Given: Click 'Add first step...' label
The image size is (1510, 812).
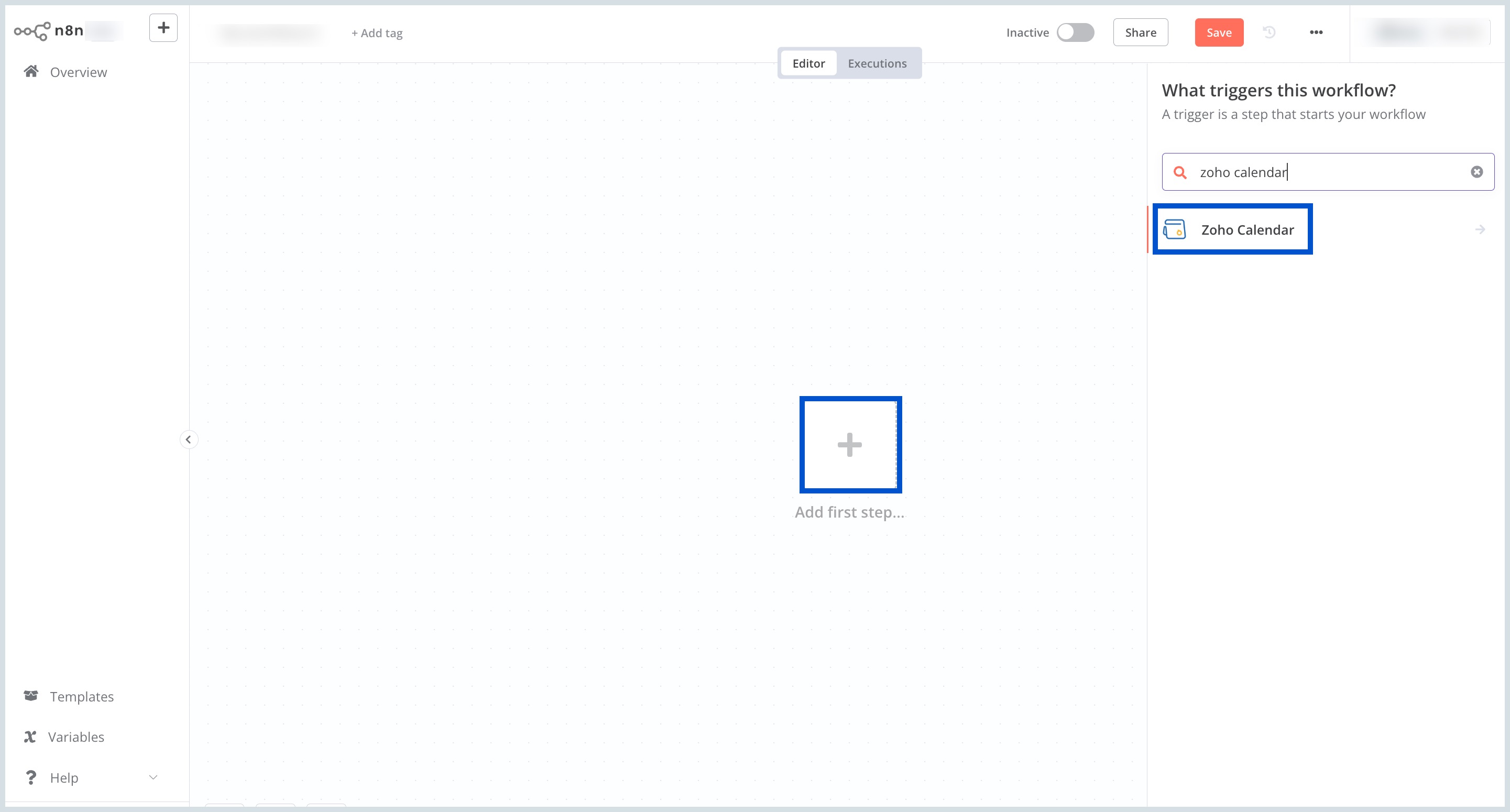Looking at the screenshot, I should [x=849, y=512].
